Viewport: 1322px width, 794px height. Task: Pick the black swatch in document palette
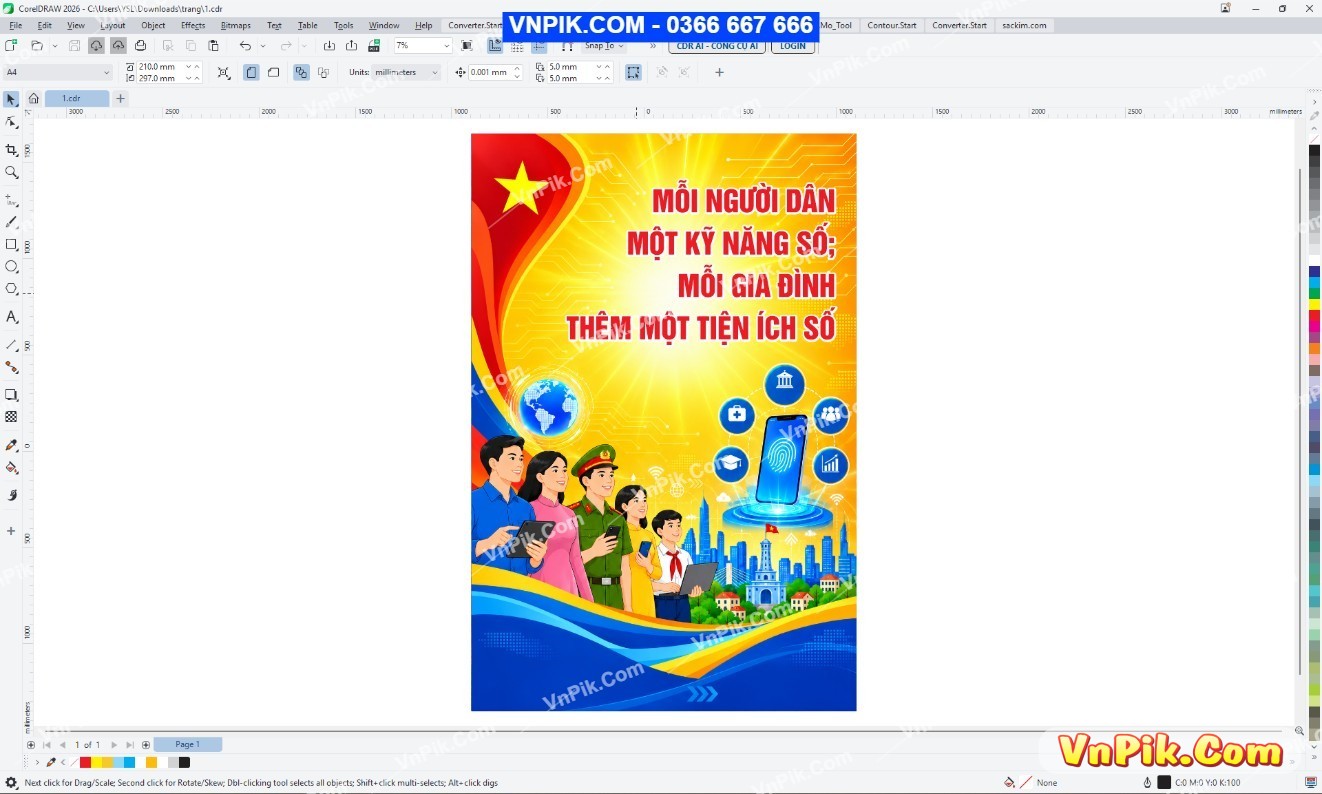coord(184,763)
